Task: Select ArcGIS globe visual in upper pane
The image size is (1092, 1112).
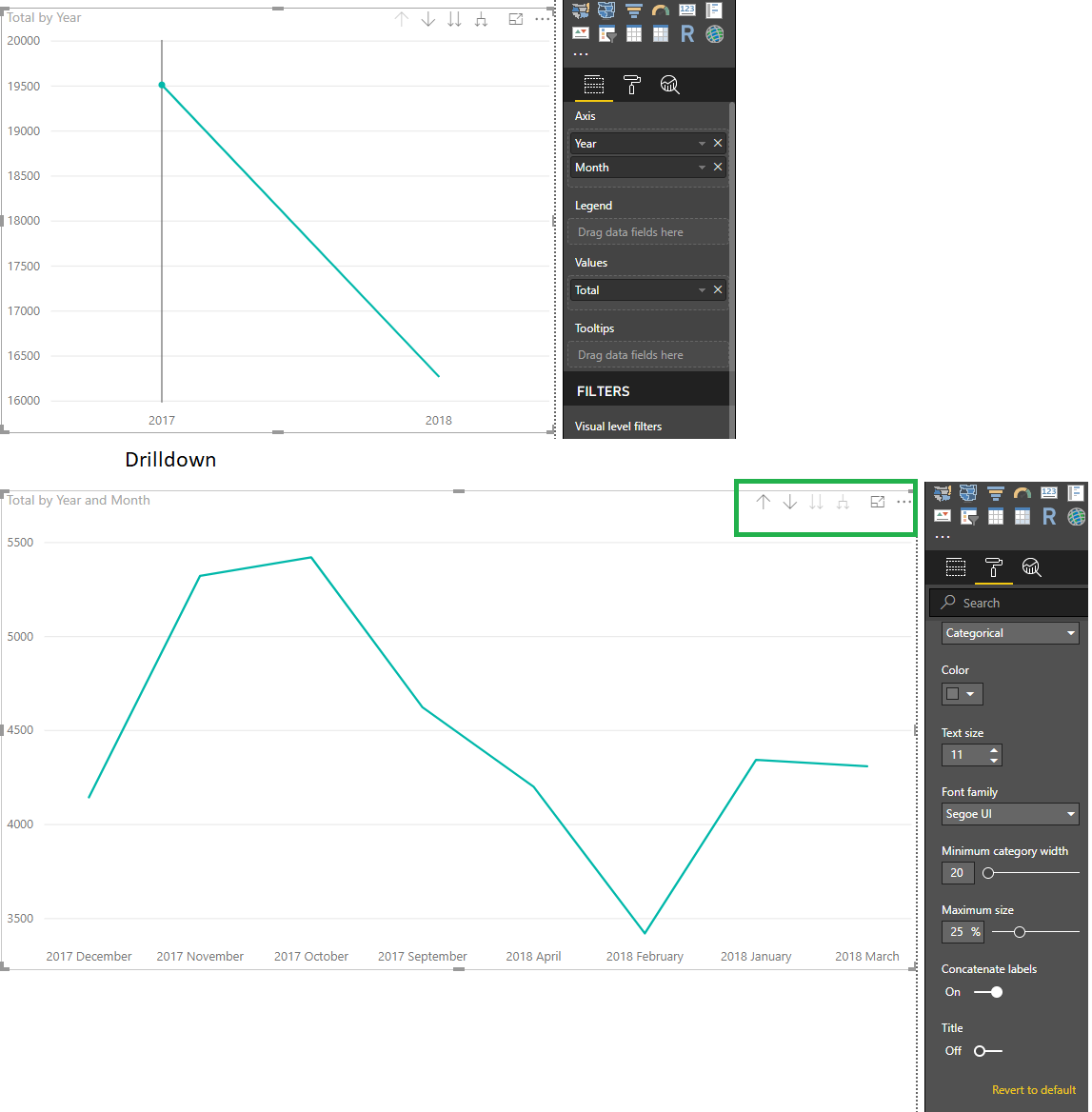Action: coord(714,34)
